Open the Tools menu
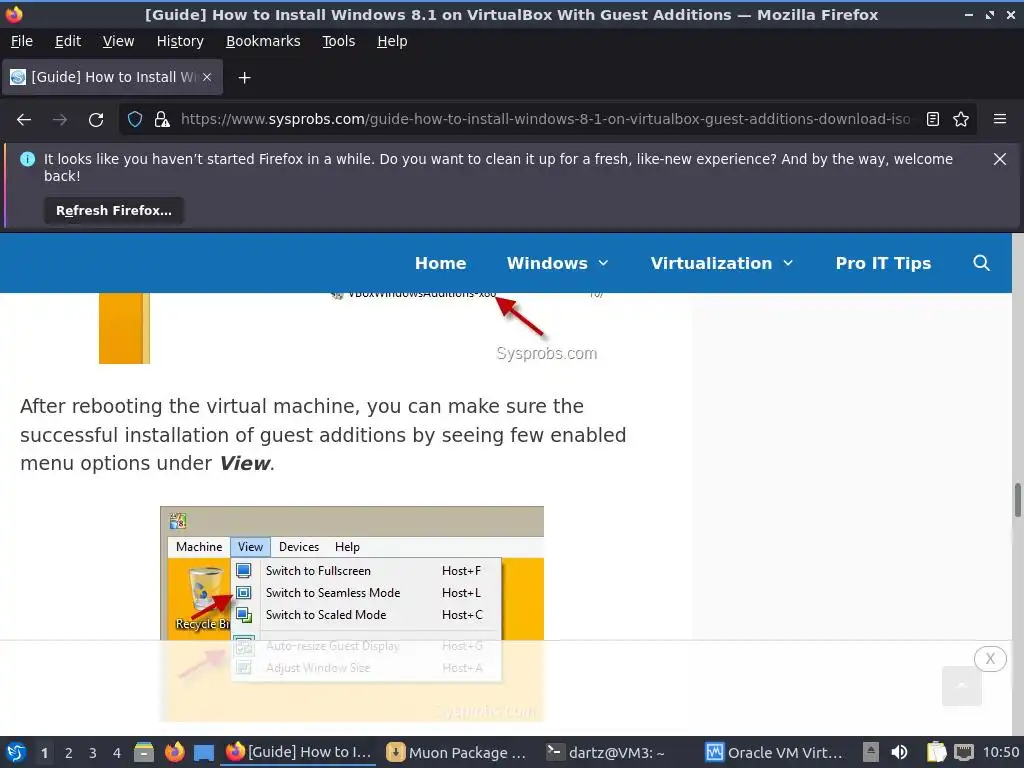 pyautogui.click(x=338, y=41)
